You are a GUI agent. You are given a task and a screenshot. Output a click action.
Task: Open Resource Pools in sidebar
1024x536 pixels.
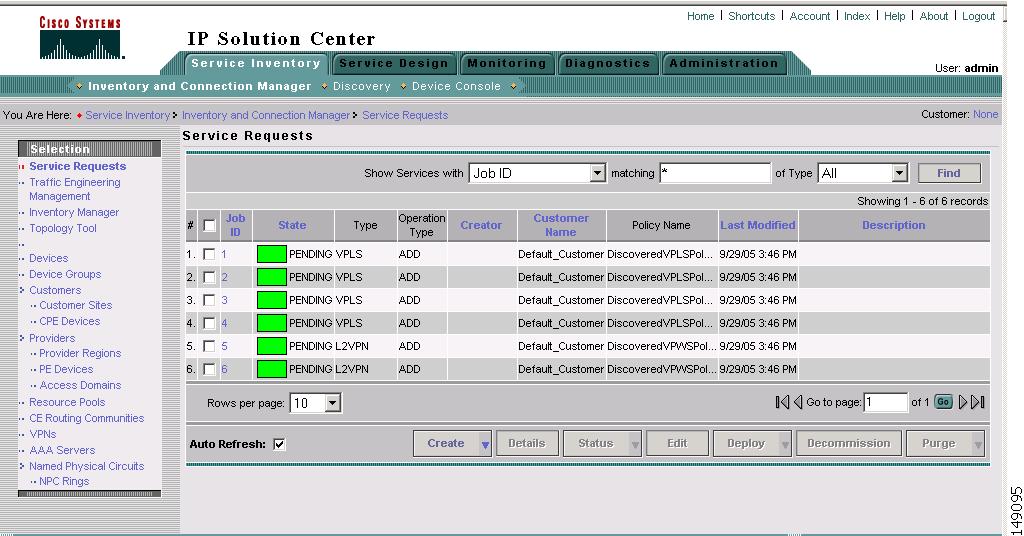(x=67, y=402)
